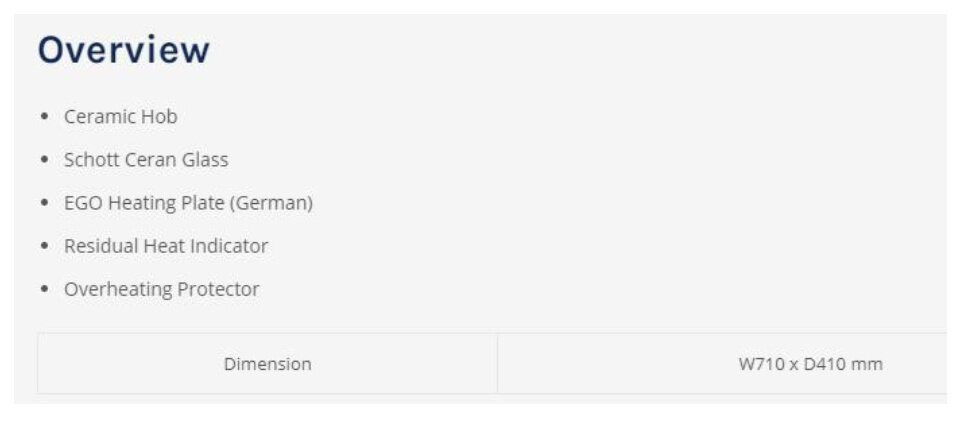This screenshot has height=448, width=960.
Task: Click the Overview heading
Action: coord(124,50)
